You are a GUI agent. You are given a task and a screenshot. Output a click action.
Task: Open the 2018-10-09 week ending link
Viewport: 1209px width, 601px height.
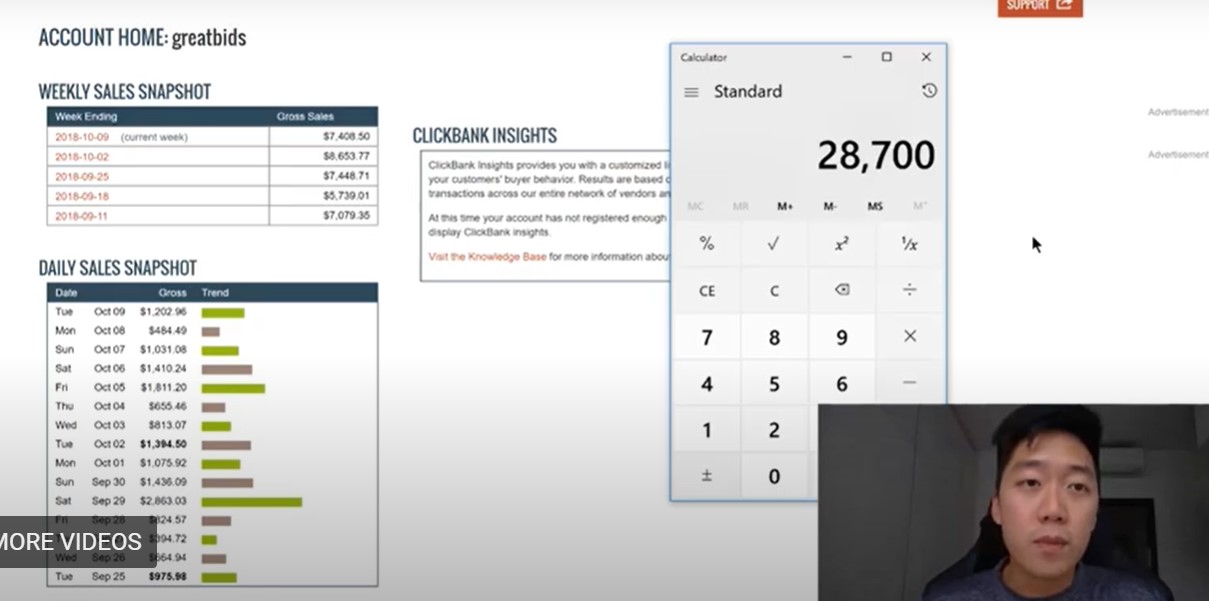(x=82, y=137)
